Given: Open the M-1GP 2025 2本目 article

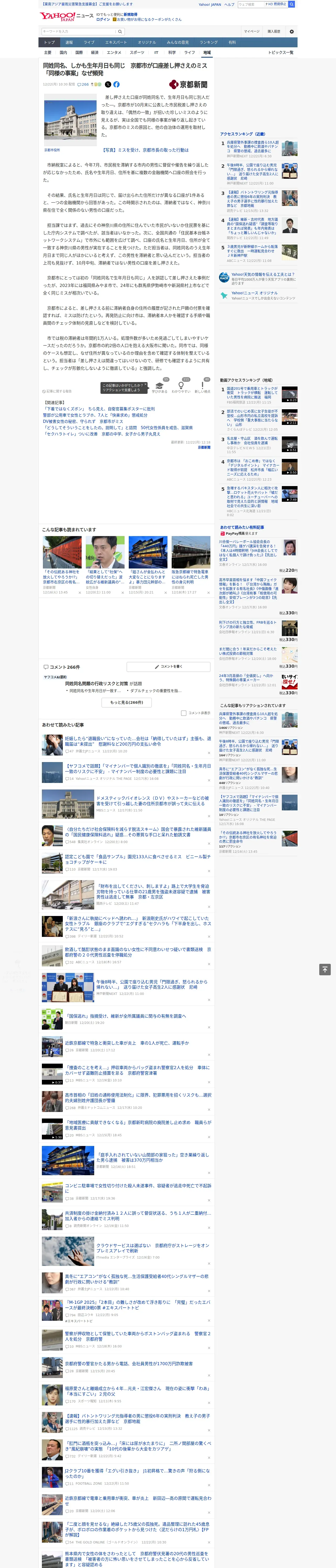Looking at the screenshot, I should point(138,1305).
